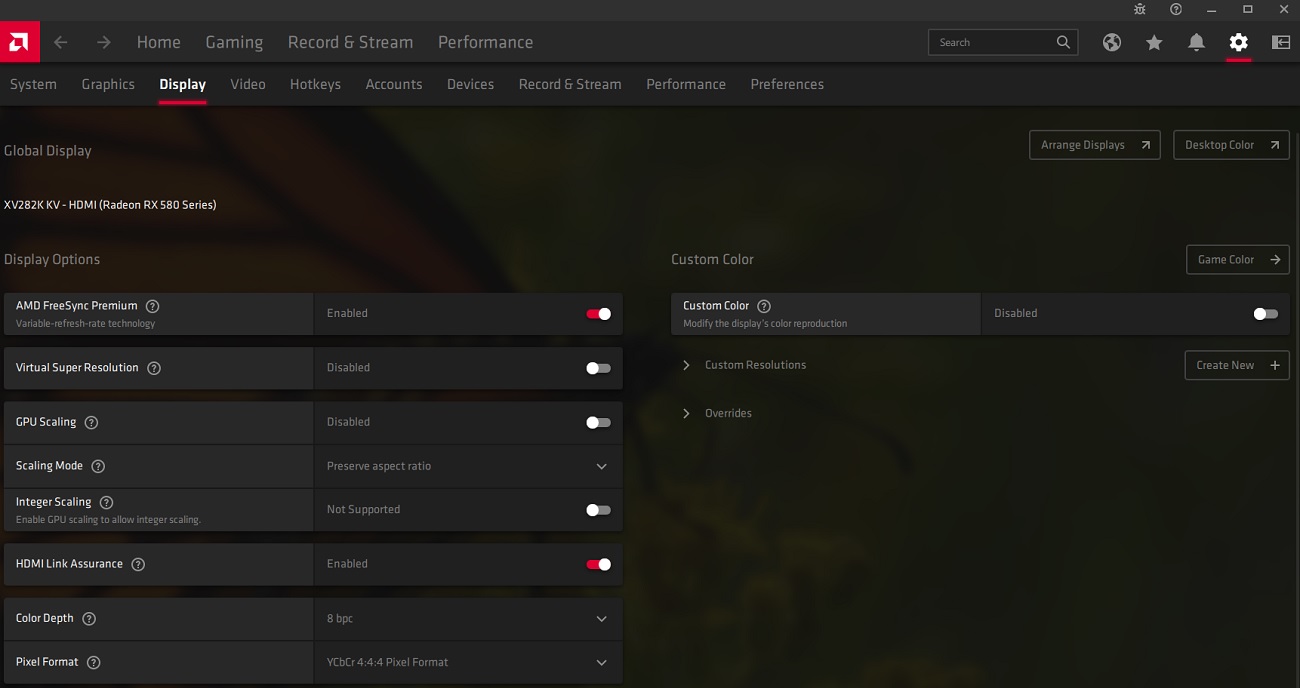Open the Color Depth dropdown
Image resolution: width=1300 pixels, height=688 pixels.
pyautogui.click(x=468, y=618)
